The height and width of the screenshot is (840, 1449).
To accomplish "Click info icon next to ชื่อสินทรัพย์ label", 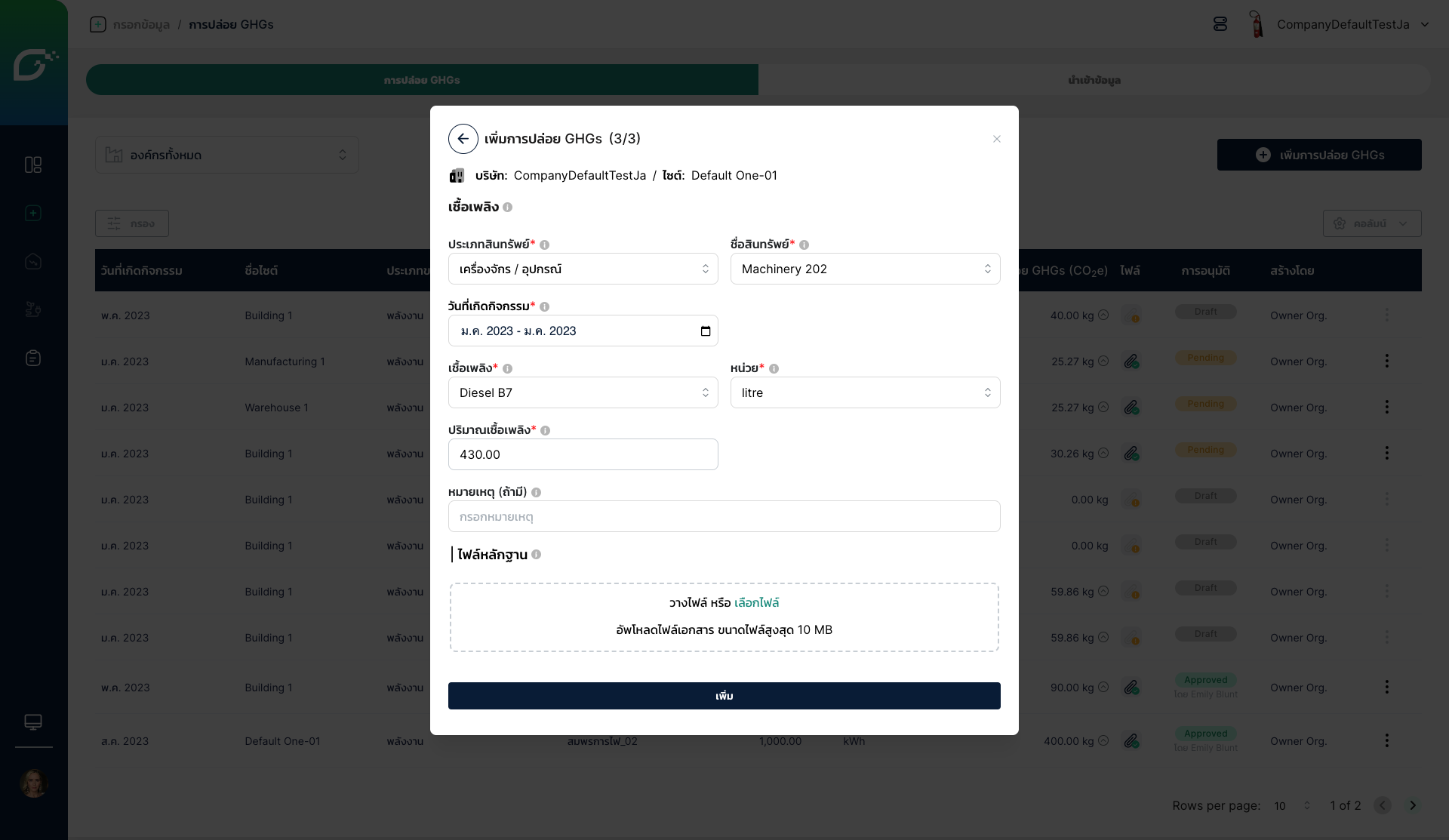I will pos(804,245).
